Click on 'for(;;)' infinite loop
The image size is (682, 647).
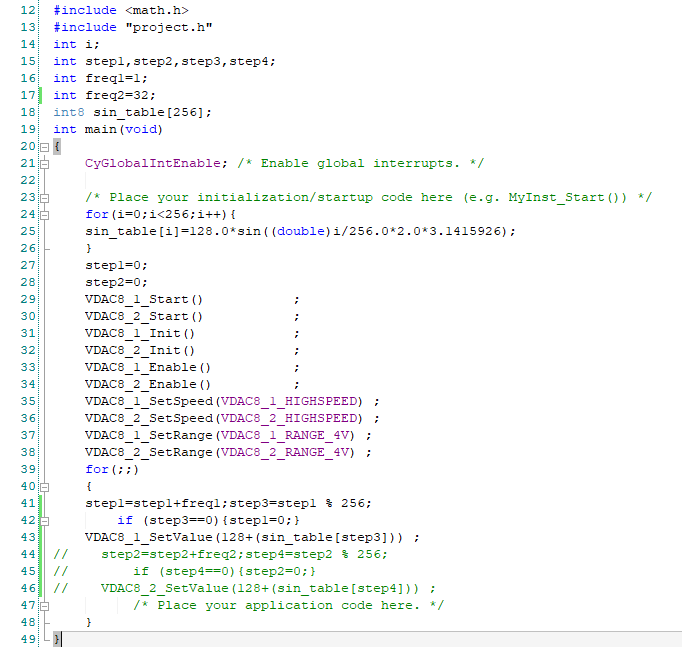click(x=112, y=470)
